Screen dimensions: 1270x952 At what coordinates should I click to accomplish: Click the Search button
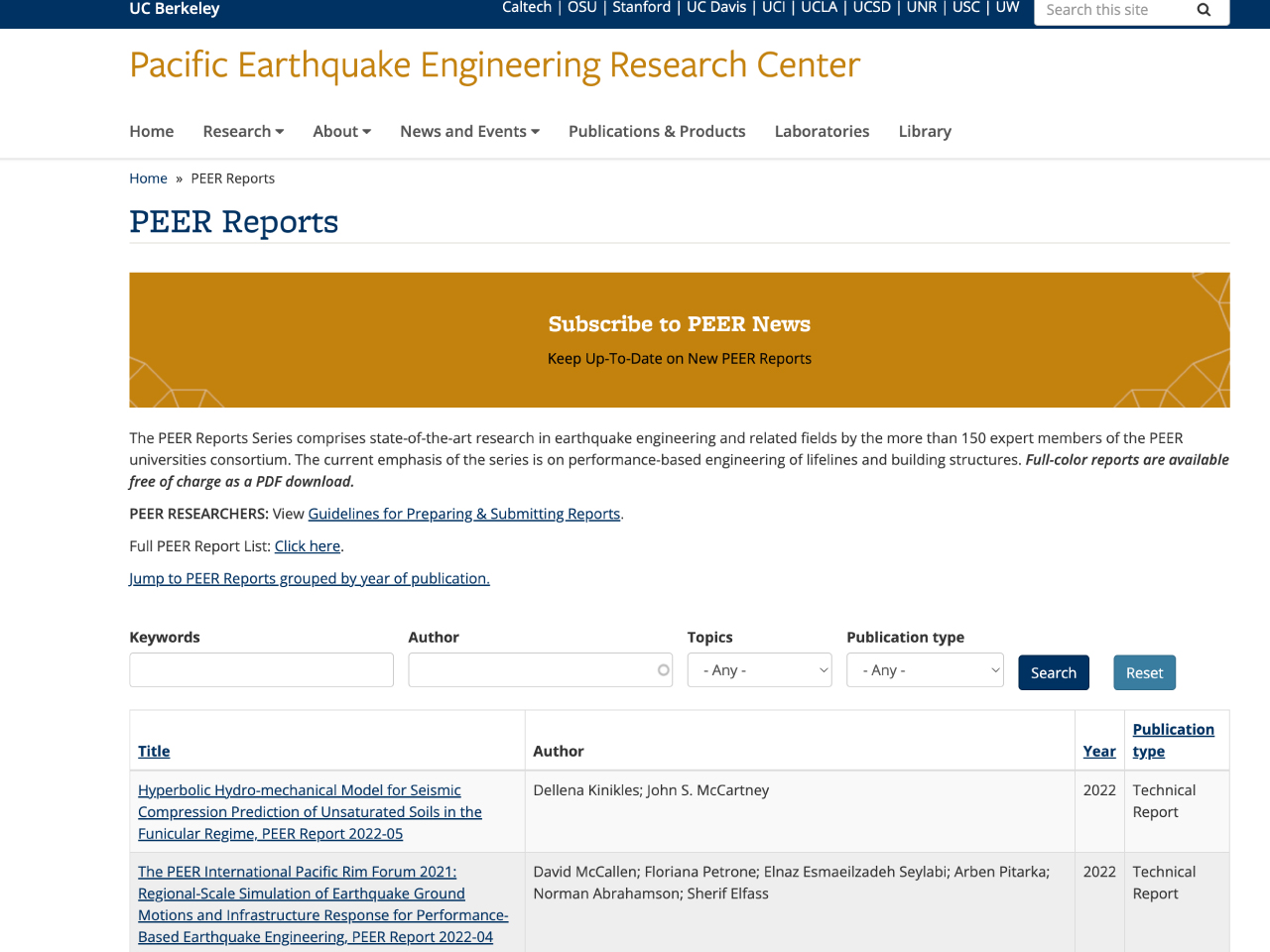[x=1054, y=672]
